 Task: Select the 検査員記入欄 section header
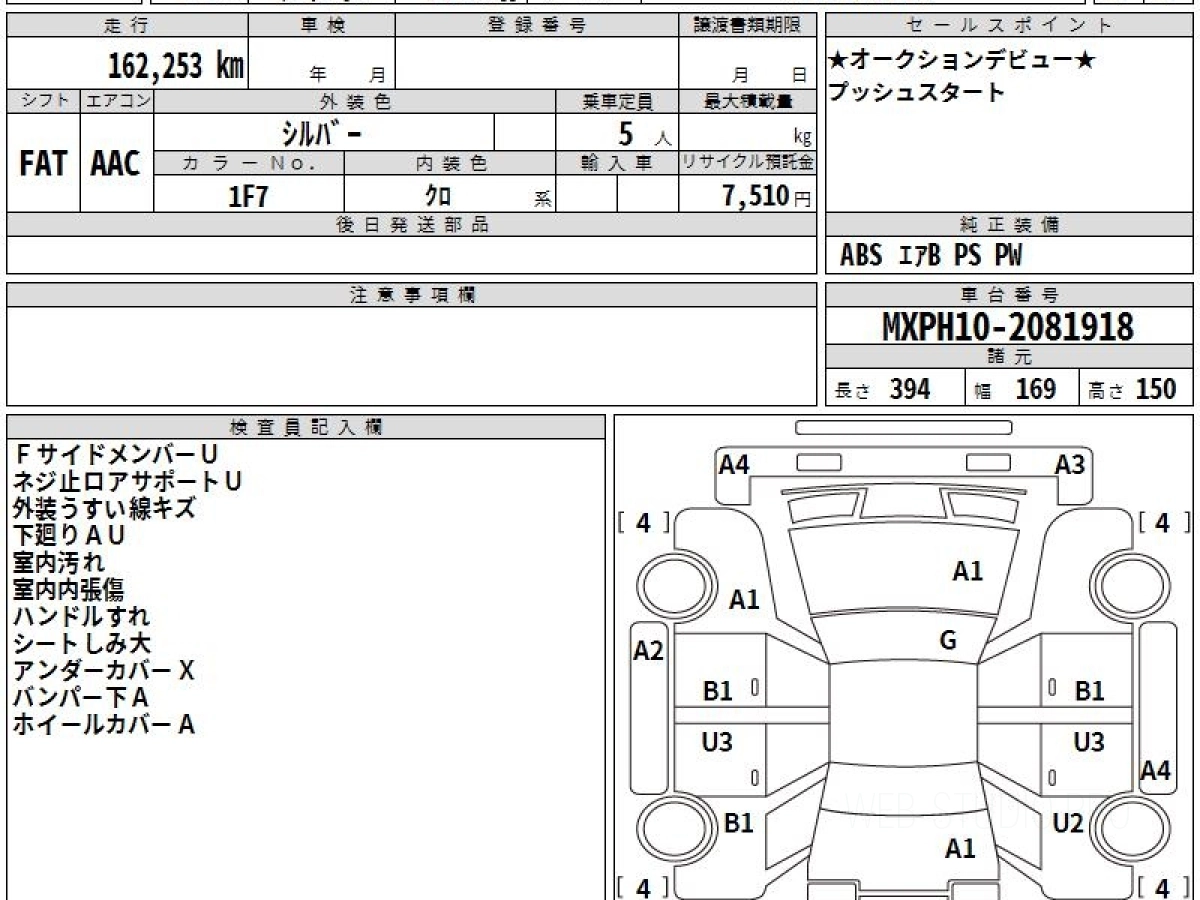click(306, 427)
